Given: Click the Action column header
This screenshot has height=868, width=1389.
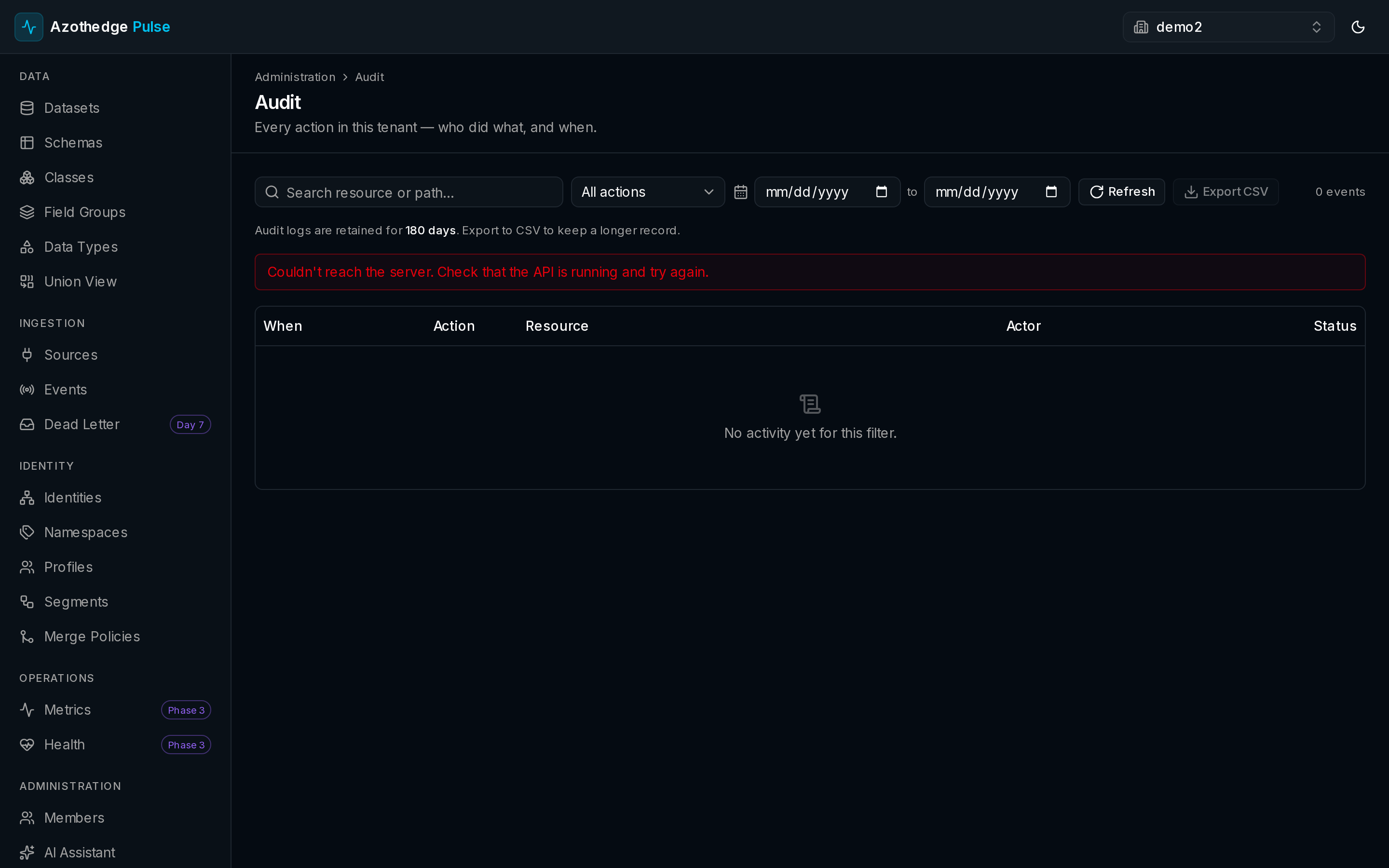Looking at the screenshot, I should coord(454,326).
